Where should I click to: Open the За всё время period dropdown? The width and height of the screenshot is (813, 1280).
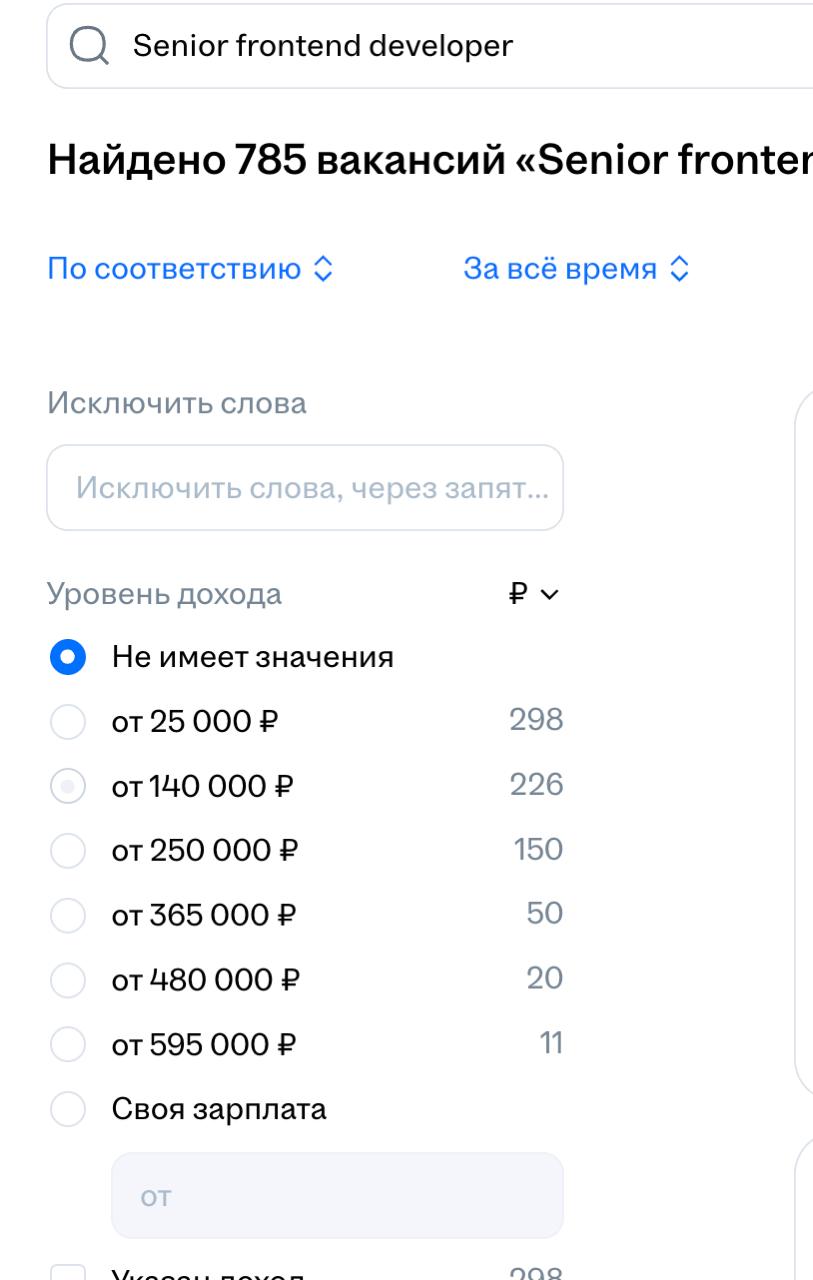577,269
